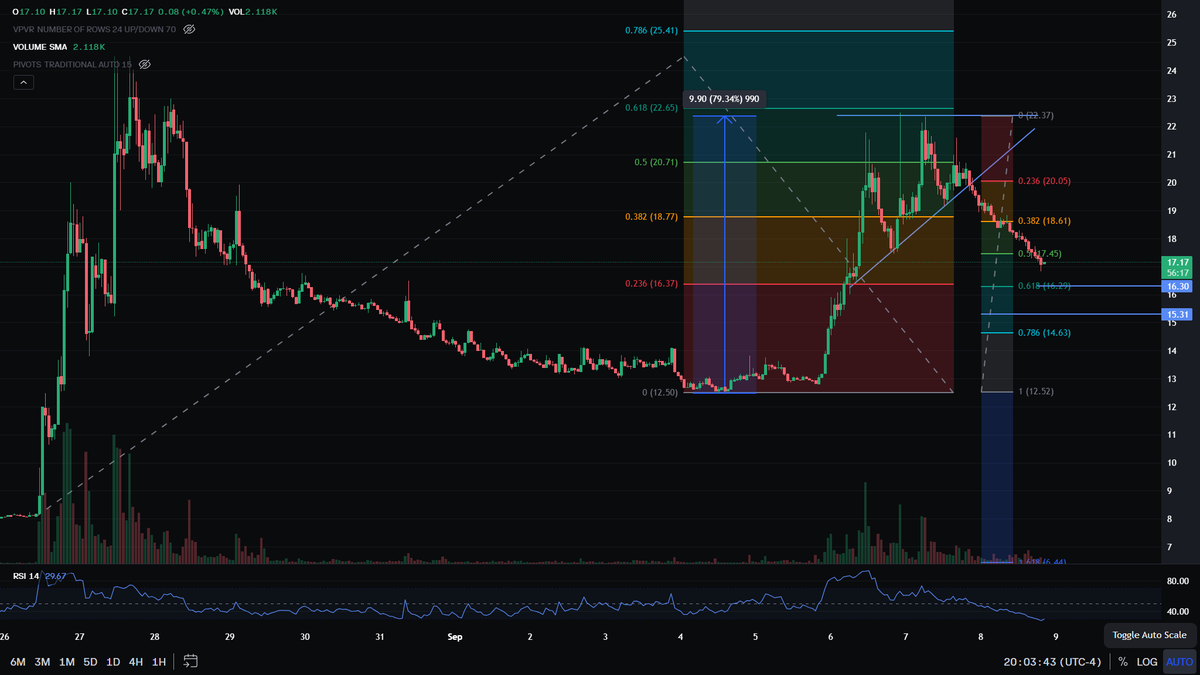Toggle LOG scale mode
1200x675 pixels.
click(x=1147, y=661)
